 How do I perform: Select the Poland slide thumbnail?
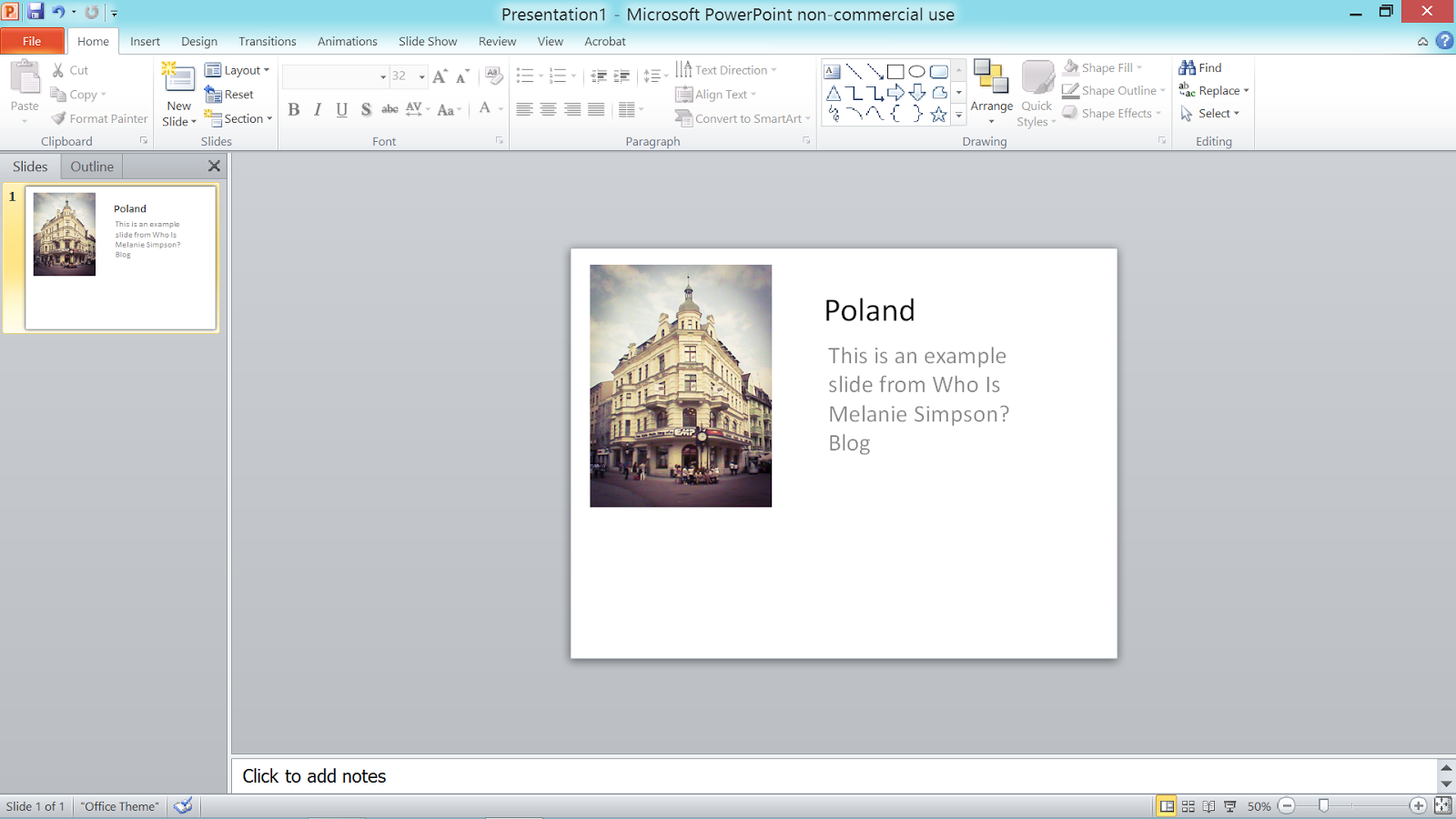coord(120,258)
